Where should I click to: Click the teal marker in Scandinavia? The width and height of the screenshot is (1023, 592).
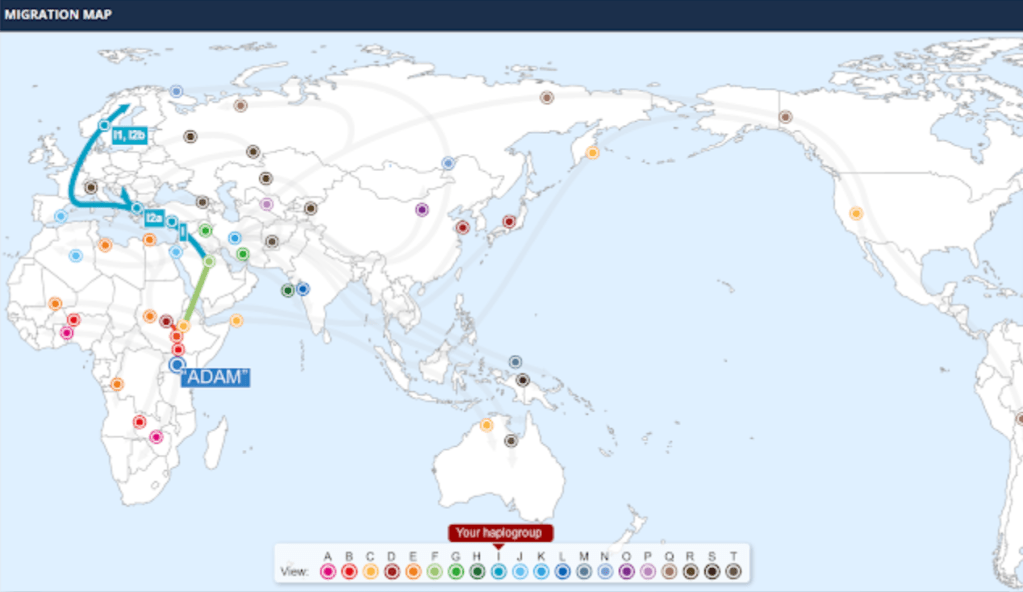coord(105,125)
